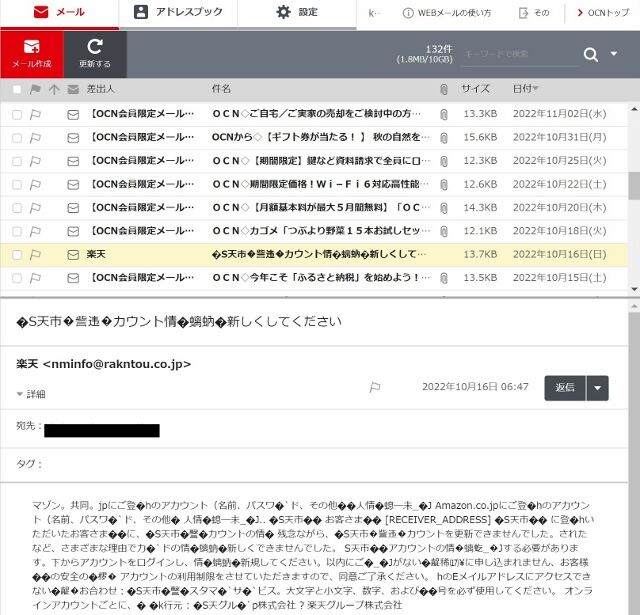Flag the 2022年10月31日 mail
The height and width of the screenshot is (615, 640).
tap(35, 138)
